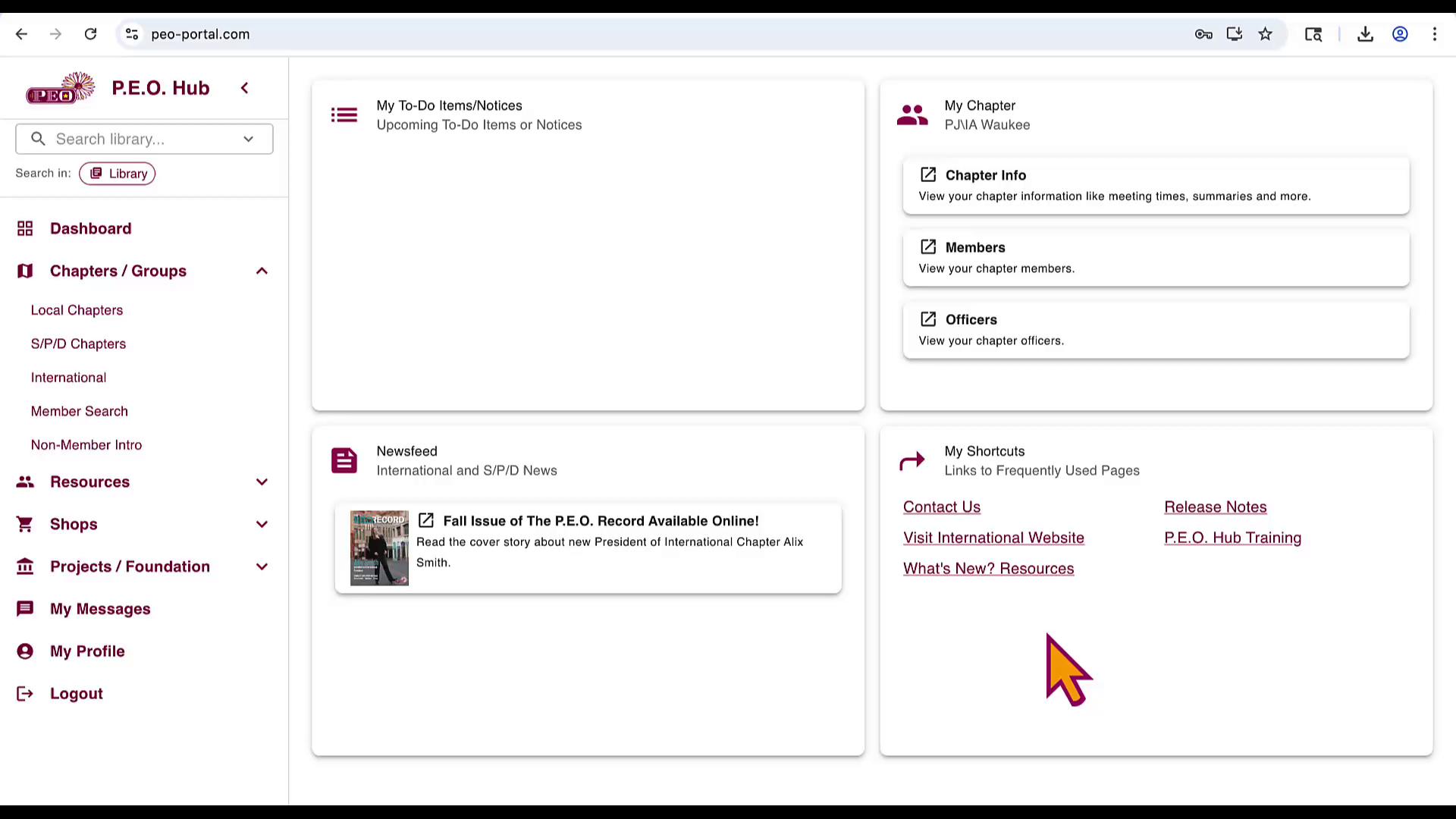1456x819 pixels.
Task: Open the P.E.O. Hub Training link
Action: pos(1233,538)
